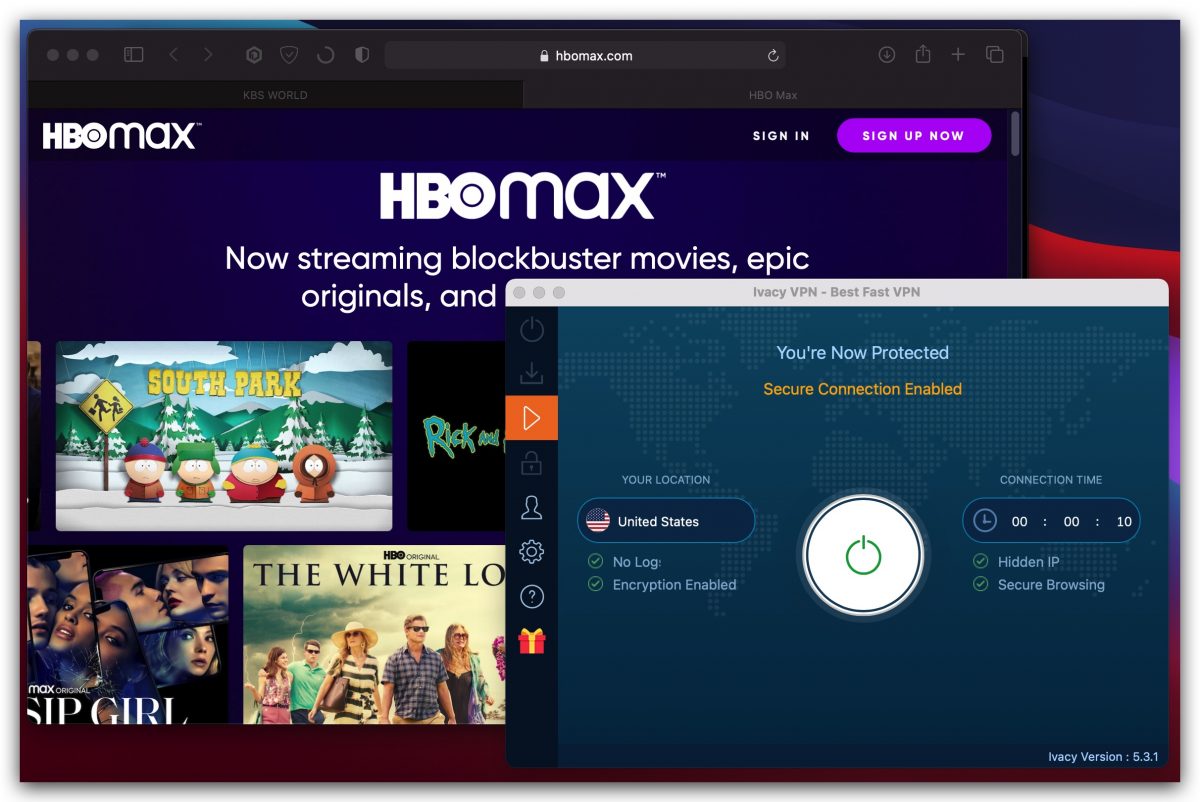Viewport: 1200px width, 802px height.
Task: Click the Safari page scrollbar
Action: point(1015,134)
